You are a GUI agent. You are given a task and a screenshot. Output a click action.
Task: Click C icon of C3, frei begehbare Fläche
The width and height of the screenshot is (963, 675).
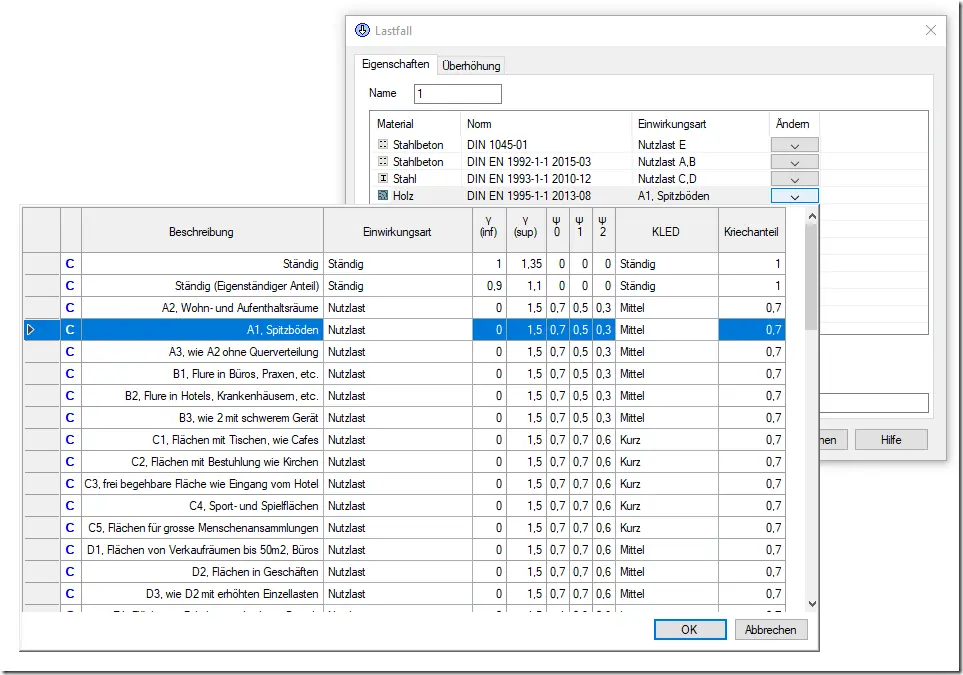[70, 484]
